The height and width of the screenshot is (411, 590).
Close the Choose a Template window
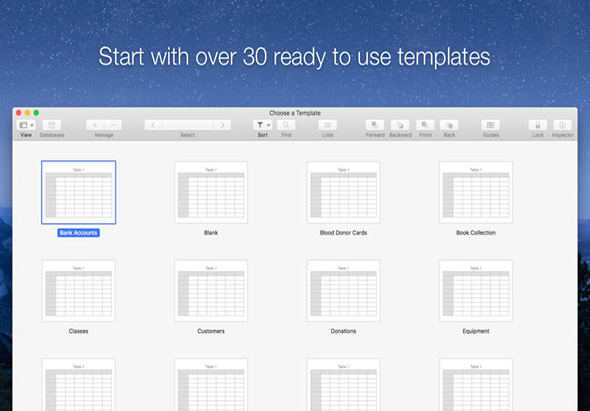click(18, 113)
